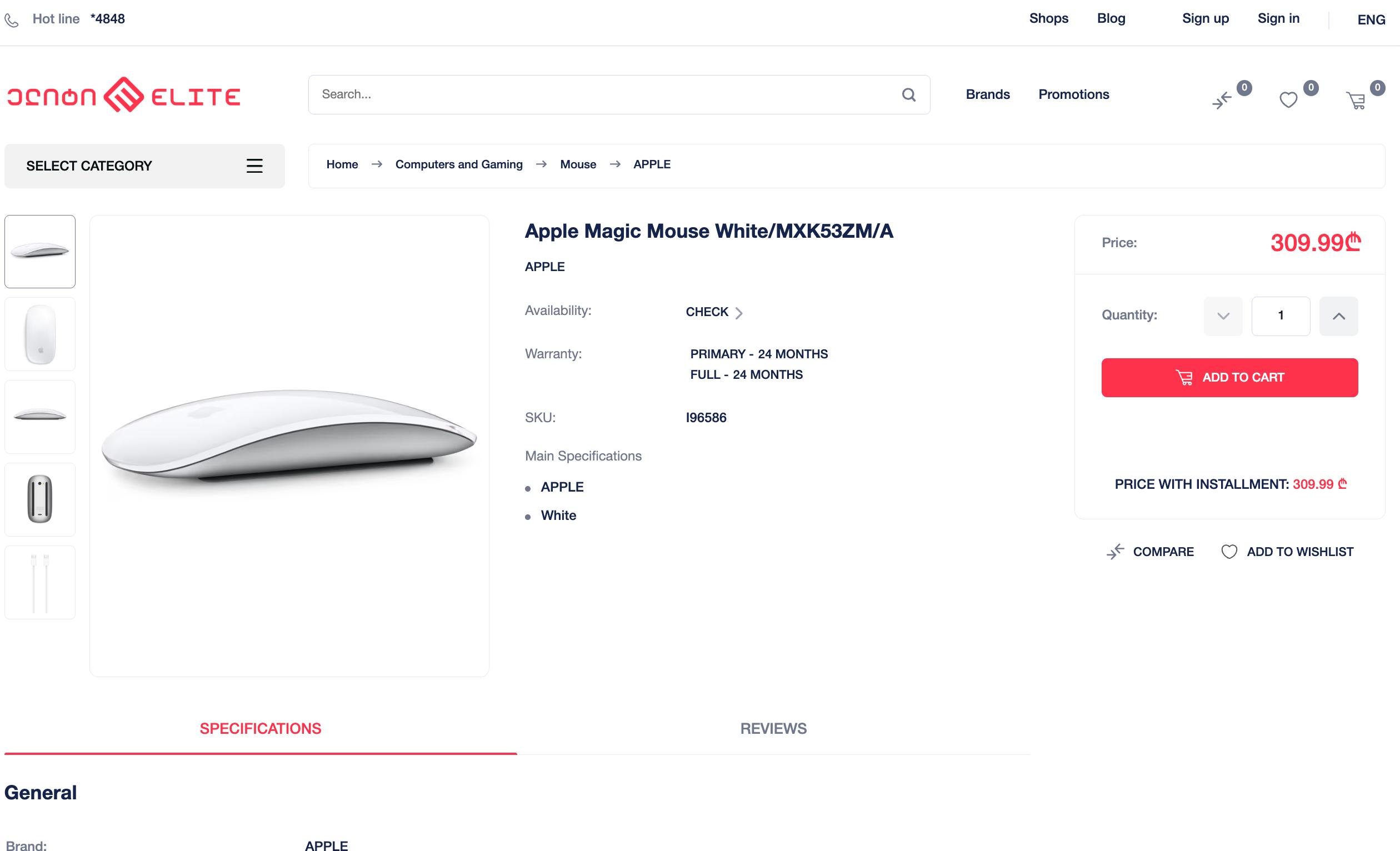Open the compare list icon in header
Screen dimensions: 1400x851
[x=1222, y=101]
